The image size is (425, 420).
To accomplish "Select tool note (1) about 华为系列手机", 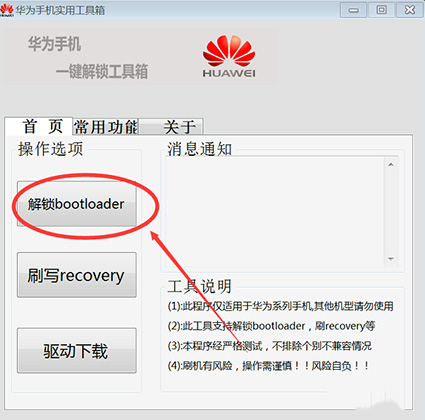I will coord(280,306).
